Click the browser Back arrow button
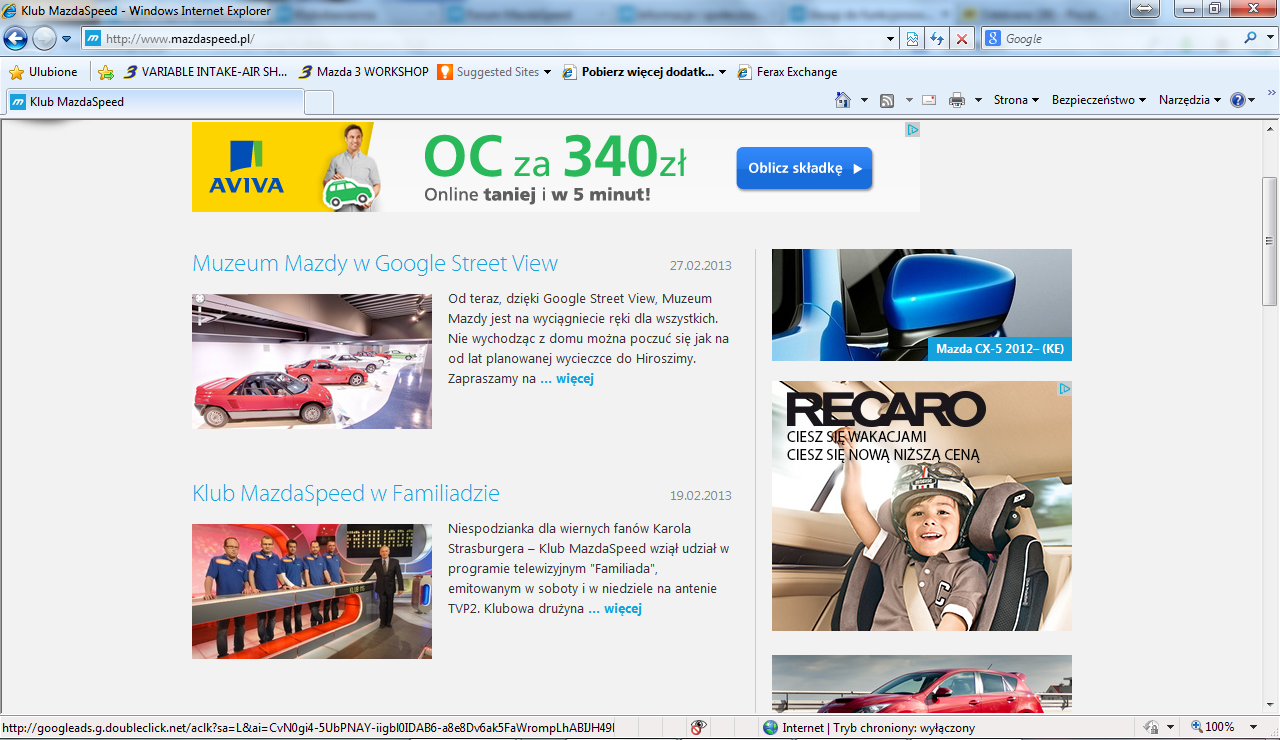1280x740 pixels. (15, 39)
